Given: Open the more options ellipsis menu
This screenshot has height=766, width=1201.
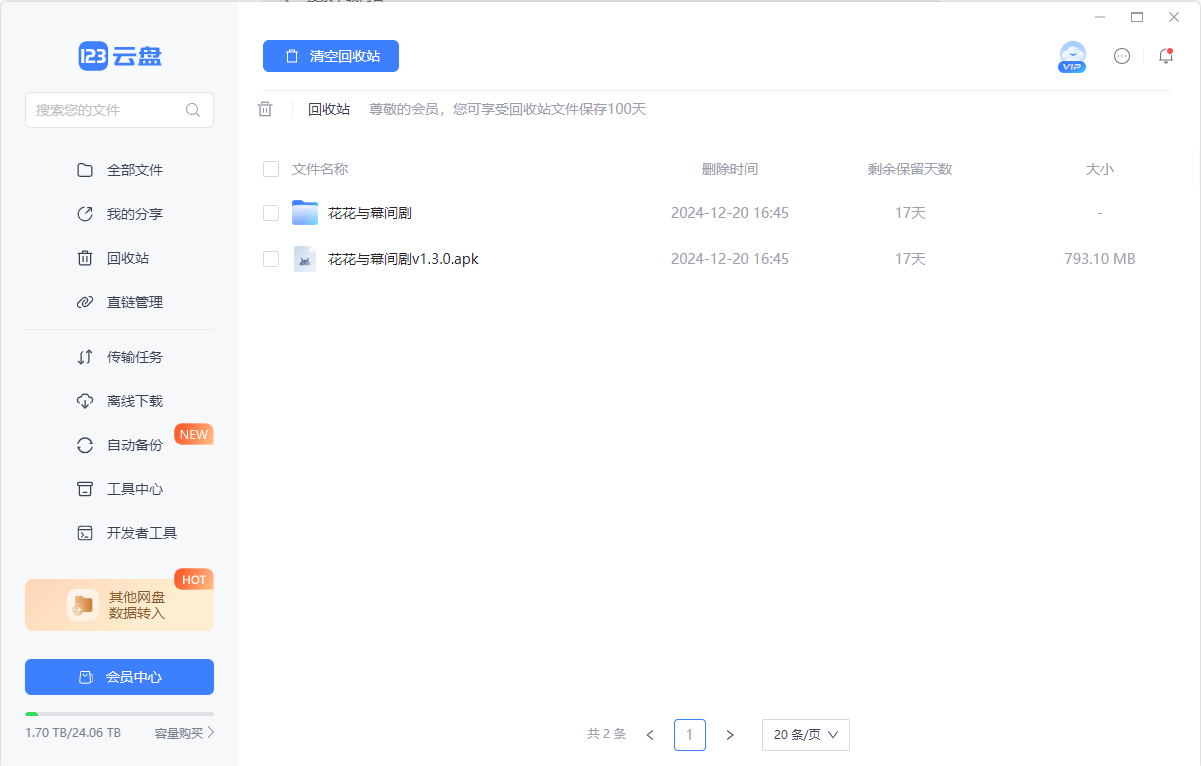Looking at the screenshot, I should pyautogui.click(x=1121, y=56).
